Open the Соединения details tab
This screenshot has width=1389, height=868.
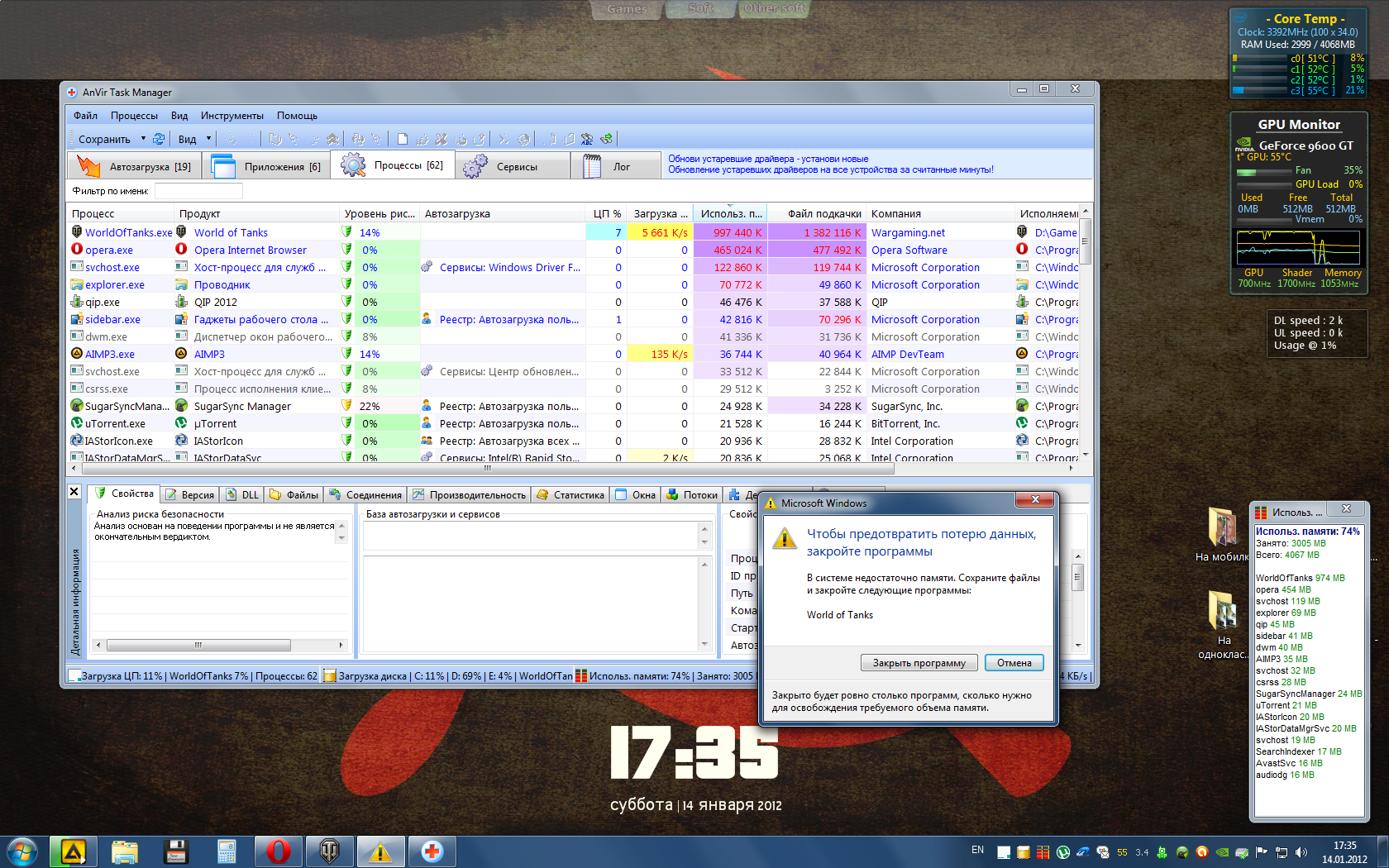[x=365, y=494]
